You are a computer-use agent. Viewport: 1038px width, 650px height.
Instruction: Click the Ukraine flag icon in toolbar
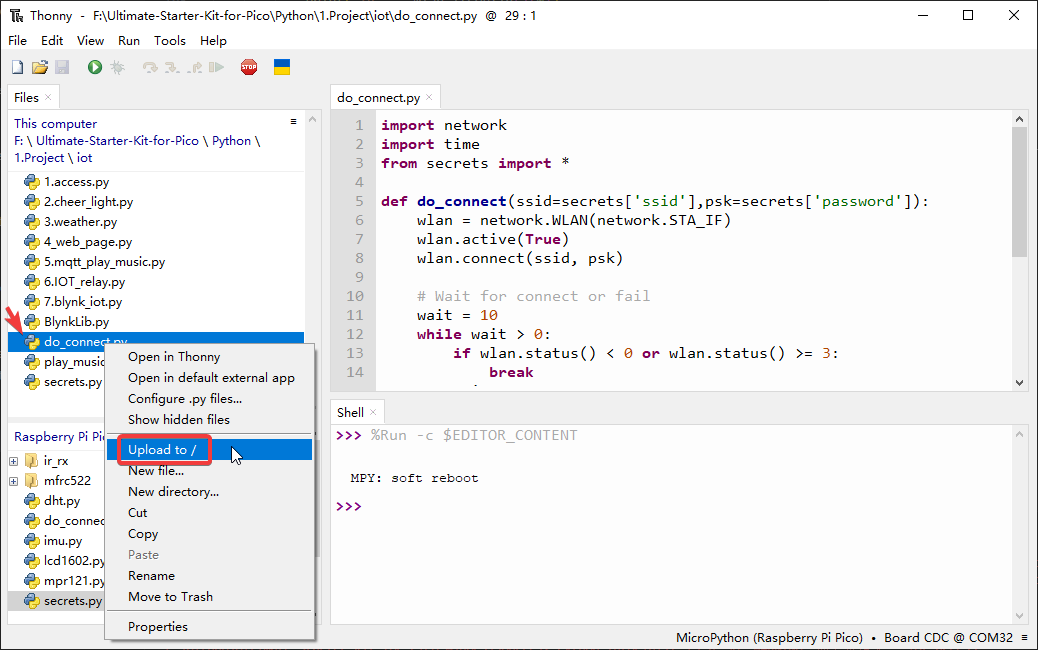tap(282, 67)
